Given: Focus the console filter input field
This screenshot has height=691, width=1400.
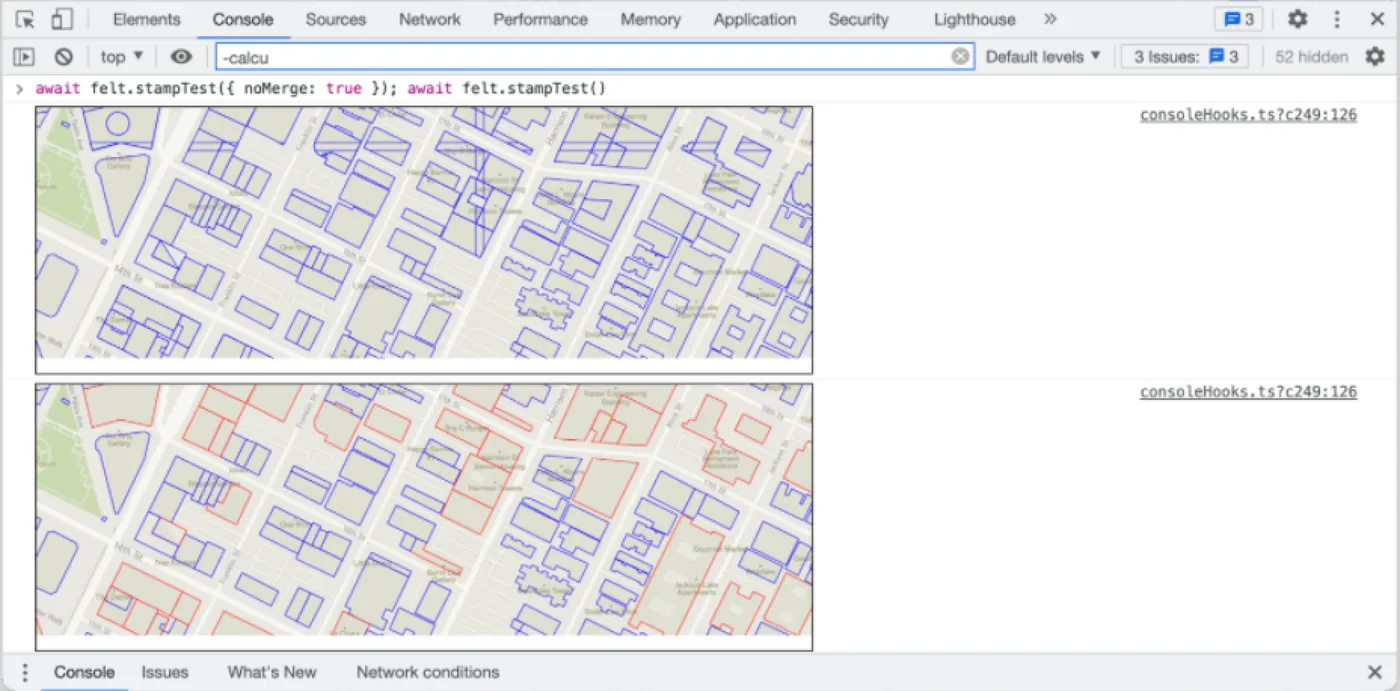Looking at the screenshot, I should pos(595,57).
